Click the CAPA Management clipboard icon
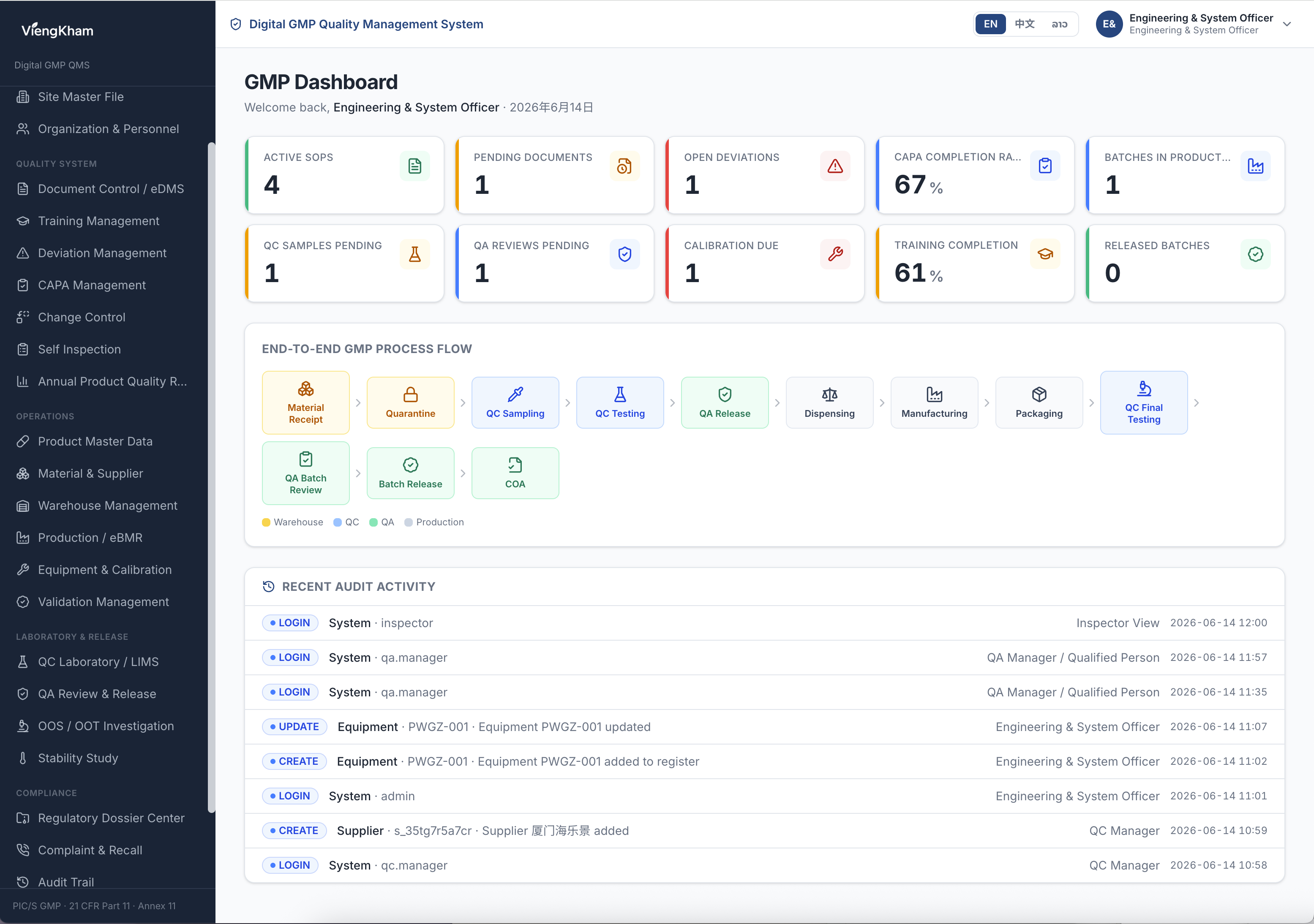 click(23, 285)
